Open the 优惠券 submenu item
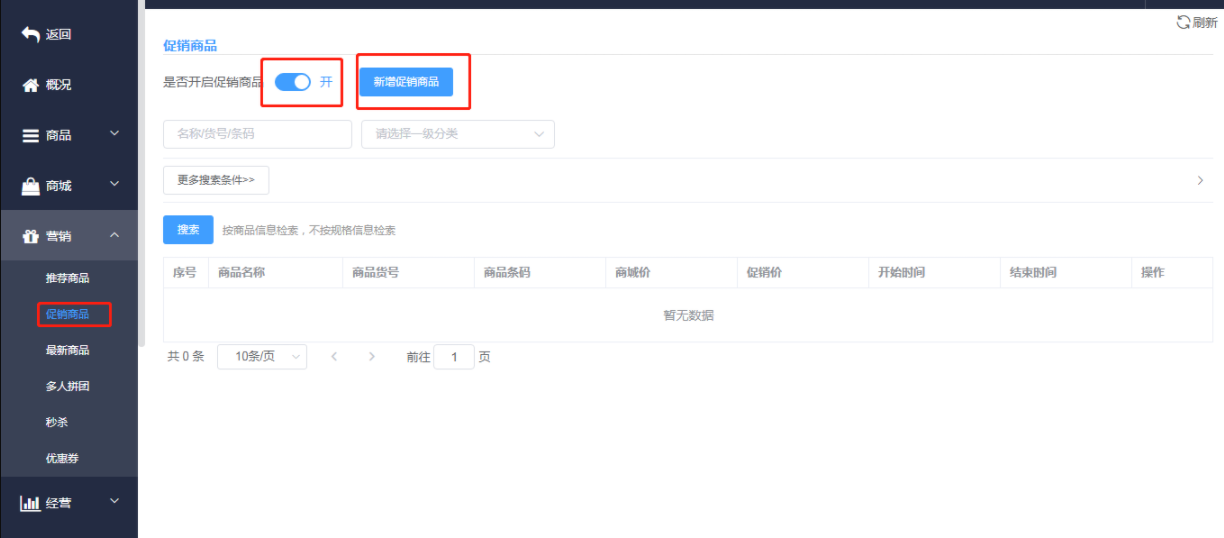The width and height of the screenshot is (1224, 538). pyautogui.click(x=62, y=459)
